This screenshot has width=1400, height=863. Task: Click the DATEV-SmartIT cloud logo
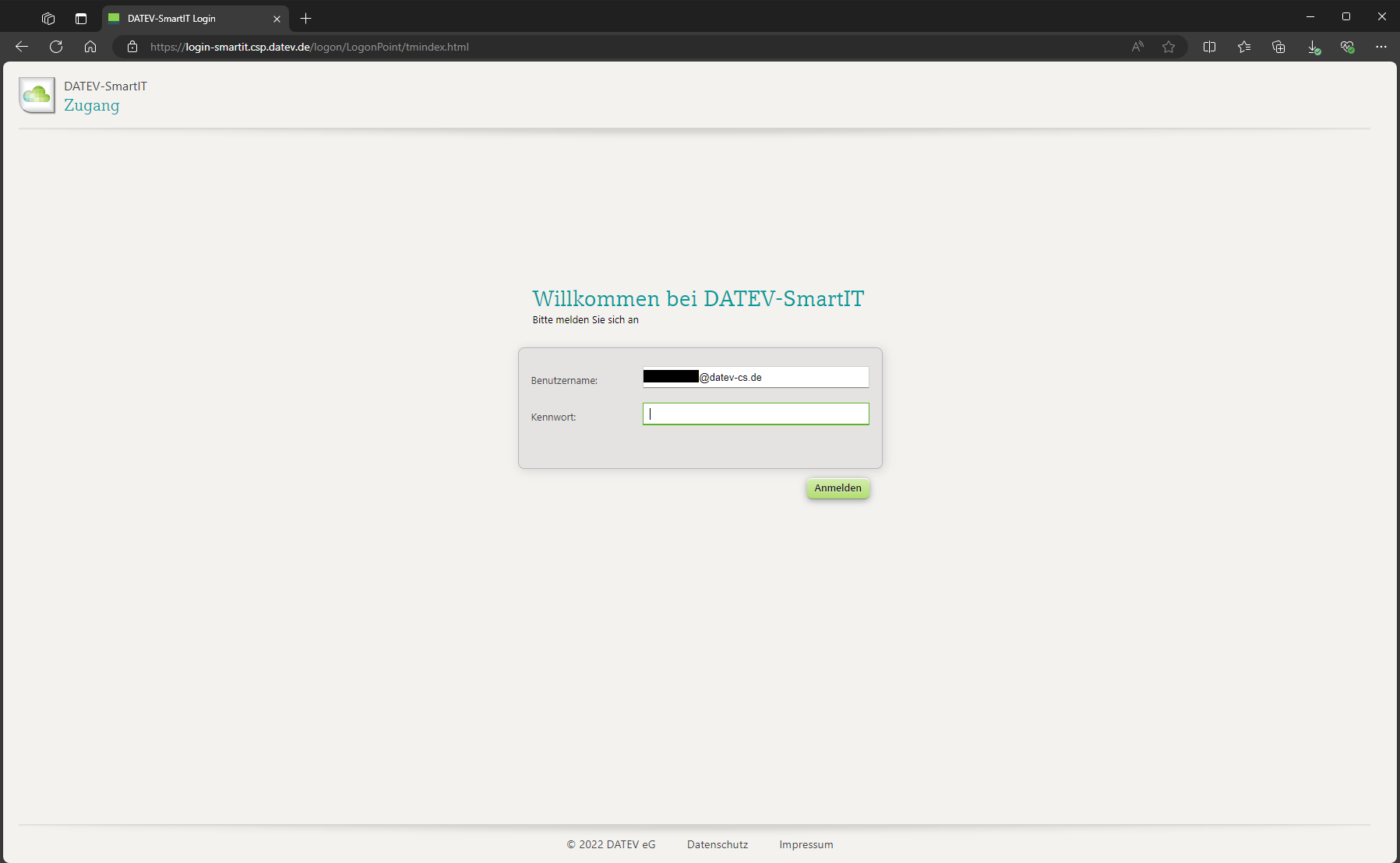point(37,96)
